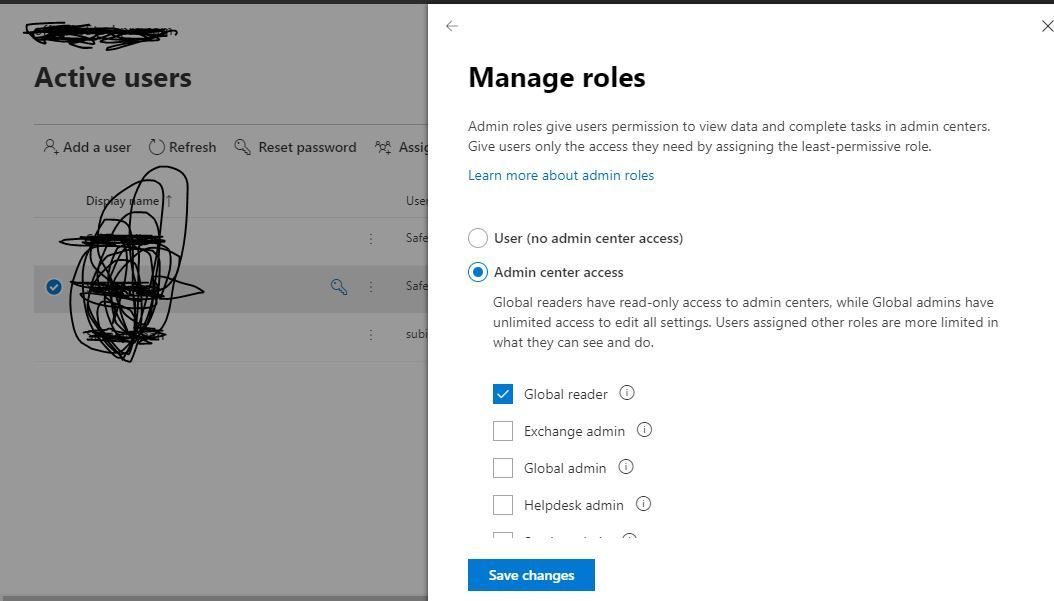Open more actions menu for the subi user

coord(371,334)
